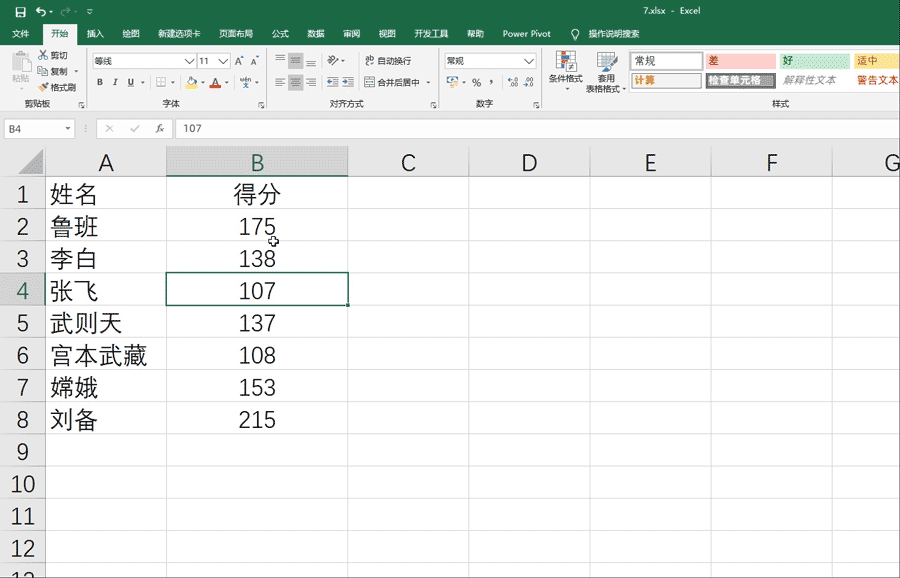The width and height of the screenshot is (900, 578).
Task: Toggle Align Right
Action: (311, 82)
